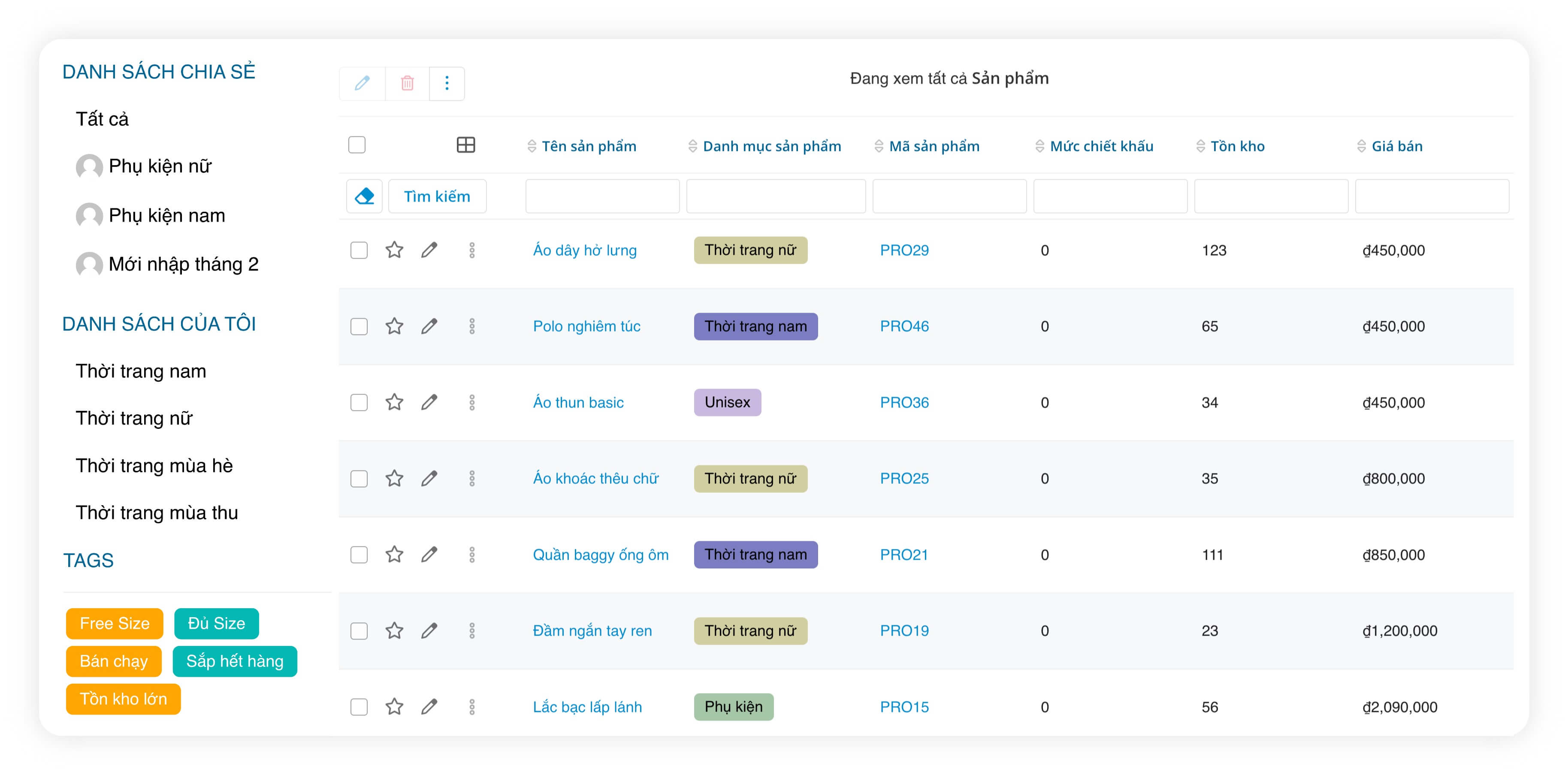The width and height of the screenshot is (1568, 775).
Task: Check the Quần baggy ống ôm row checkbox
Action: tap(359, 554)
